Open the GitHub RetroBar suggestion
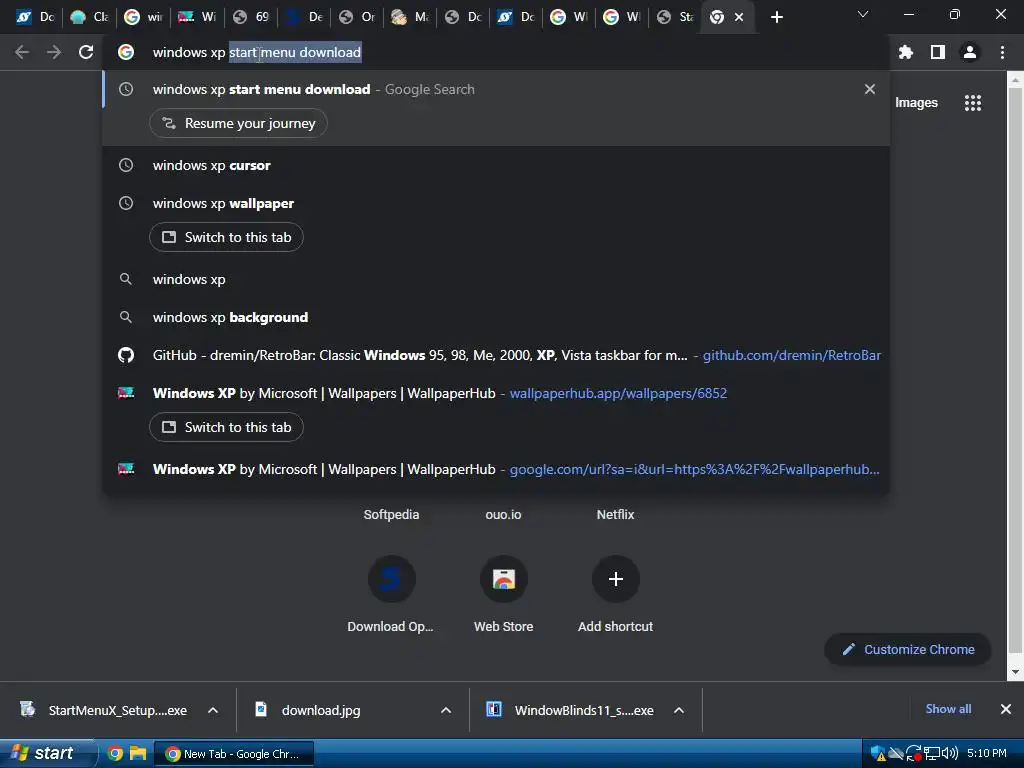This screenshot has height=768, width=1024. [x=496, y=355]
